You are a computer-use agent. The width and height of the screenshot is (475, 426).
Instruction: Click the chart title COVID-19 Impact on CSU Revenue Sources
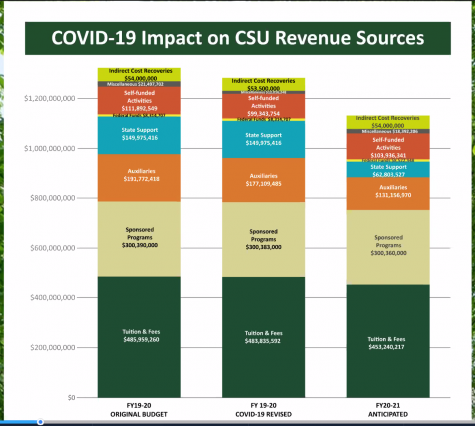(x=238, y=38)
